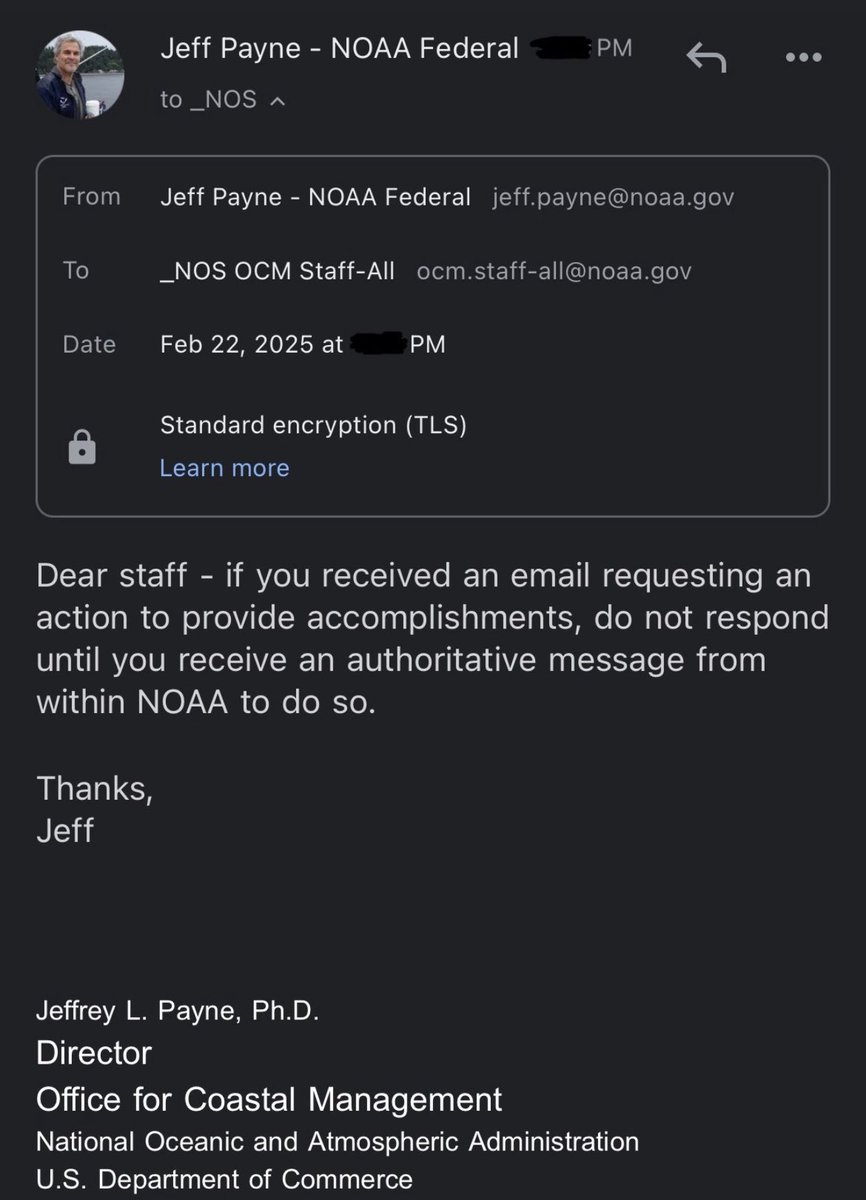The image size is (866, 1200).
Task: Tap the "Director" title in signature
Action: (94, 1053)
